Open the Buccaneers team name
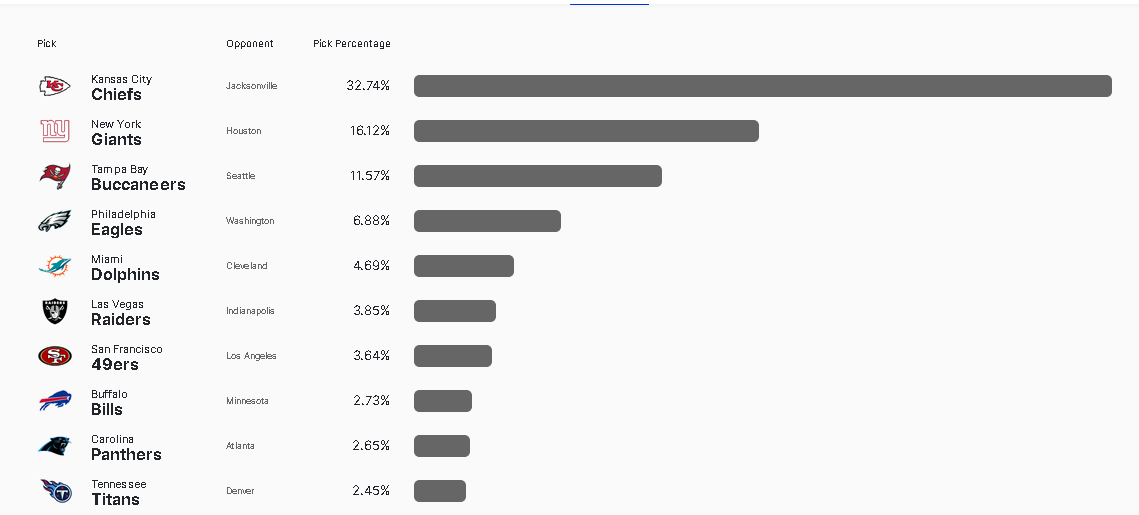 pyautogui.click(x=138, y=185)
